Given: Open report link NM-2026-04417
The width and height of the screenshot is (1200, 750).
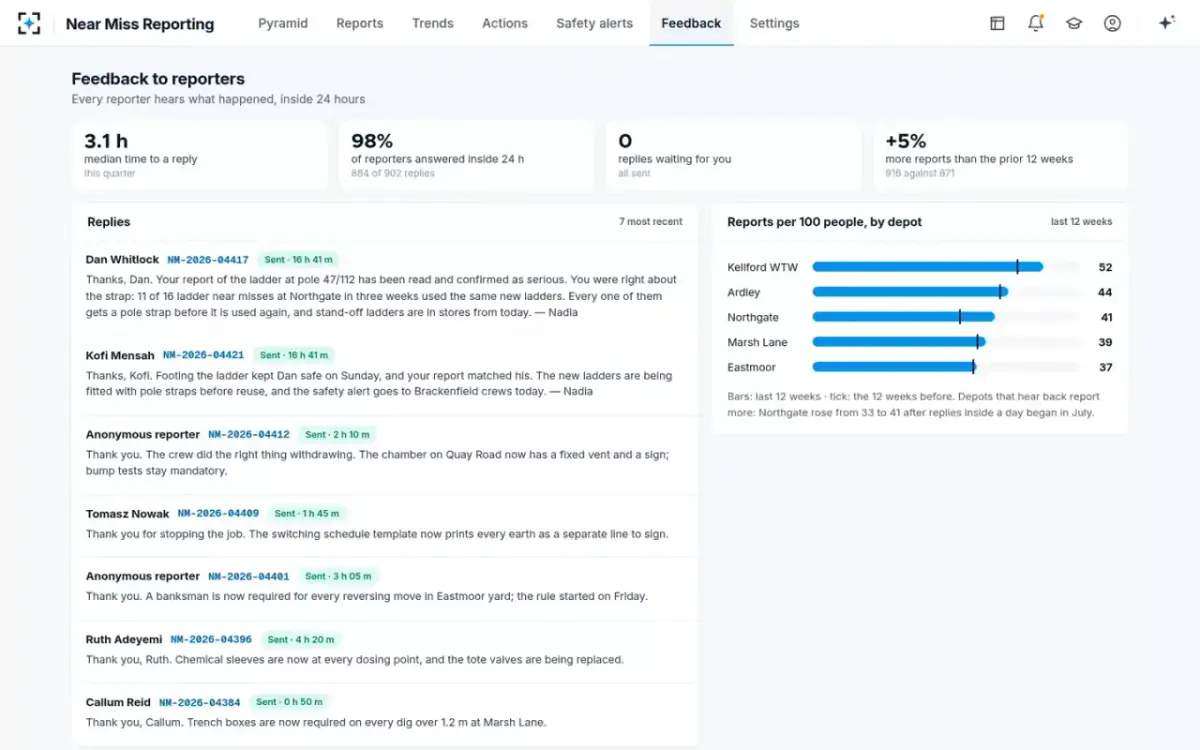Looking at the screenshot, I should [208, 260].
